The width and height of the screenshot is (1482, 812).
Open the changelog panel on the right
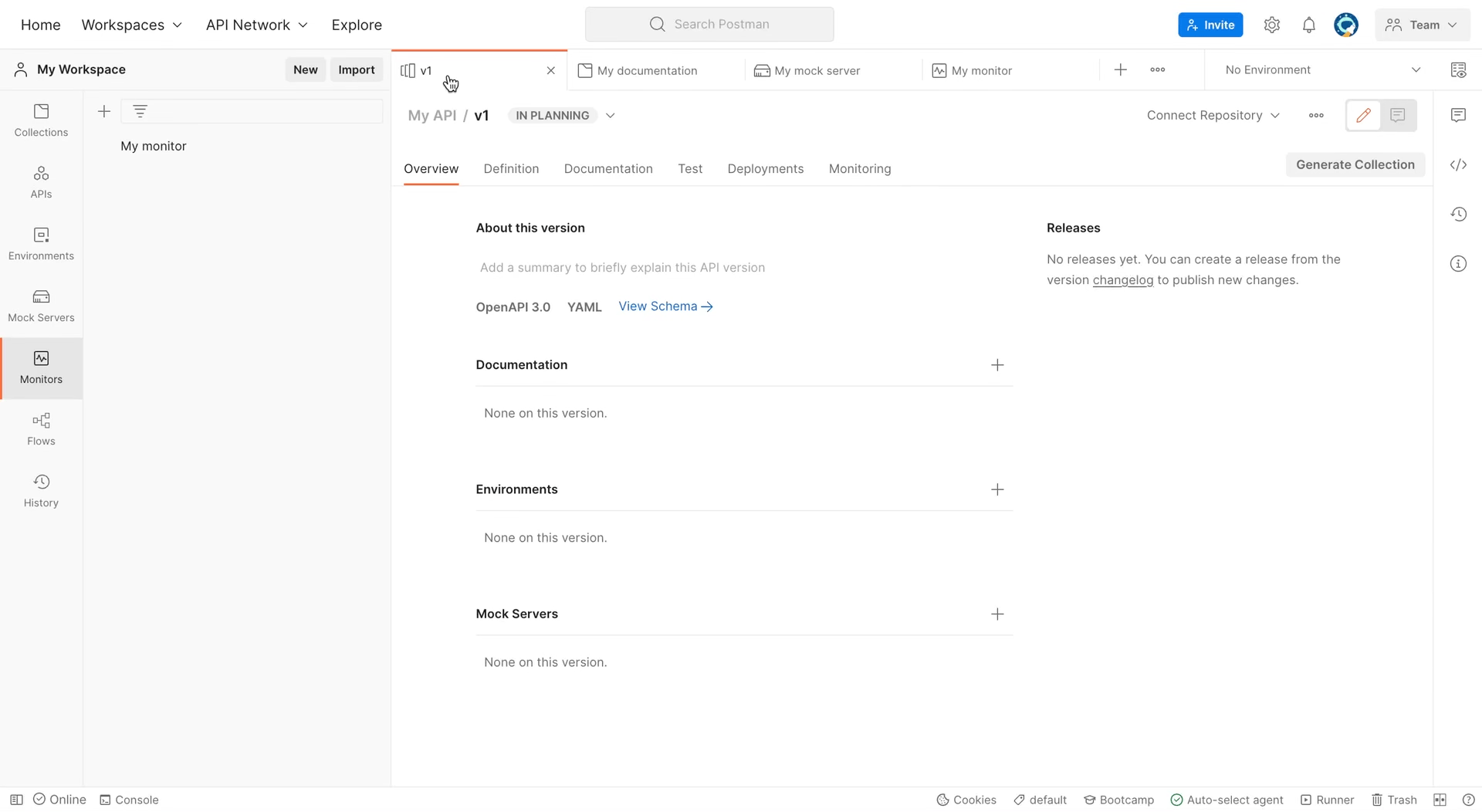1459,214
